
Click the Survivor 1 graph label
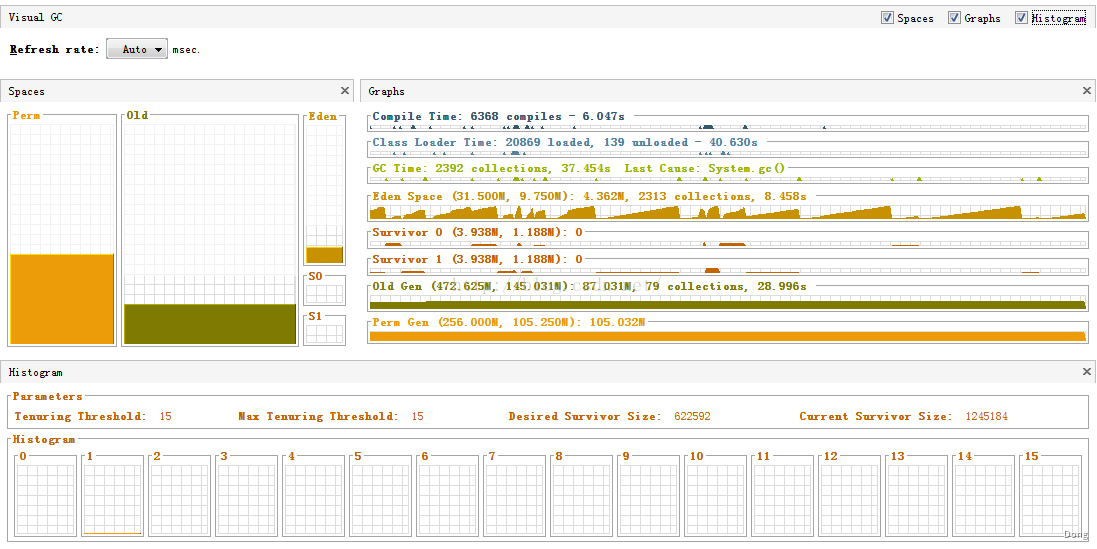coord(477,259)
